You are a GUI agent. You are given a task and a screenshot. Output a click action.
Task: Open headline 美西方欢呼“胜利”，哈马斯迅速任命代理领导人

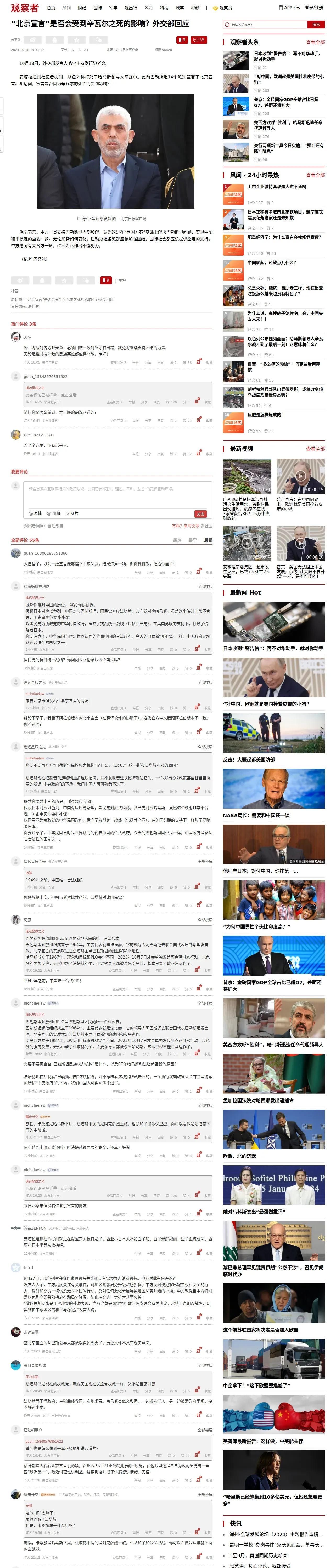pos(288,125)
